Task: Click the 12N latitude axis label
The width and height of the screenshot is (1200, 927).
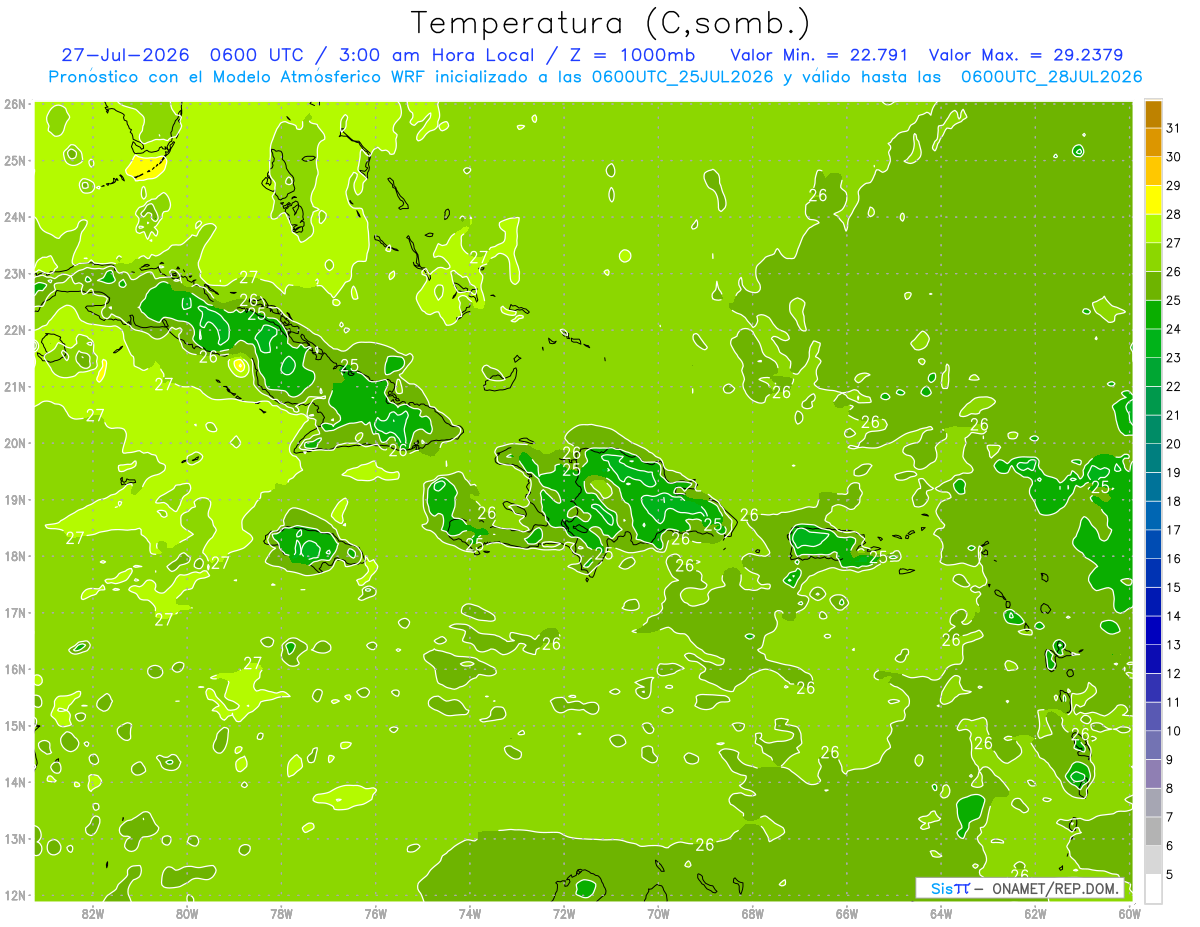Action: click(x=16, y=895)
